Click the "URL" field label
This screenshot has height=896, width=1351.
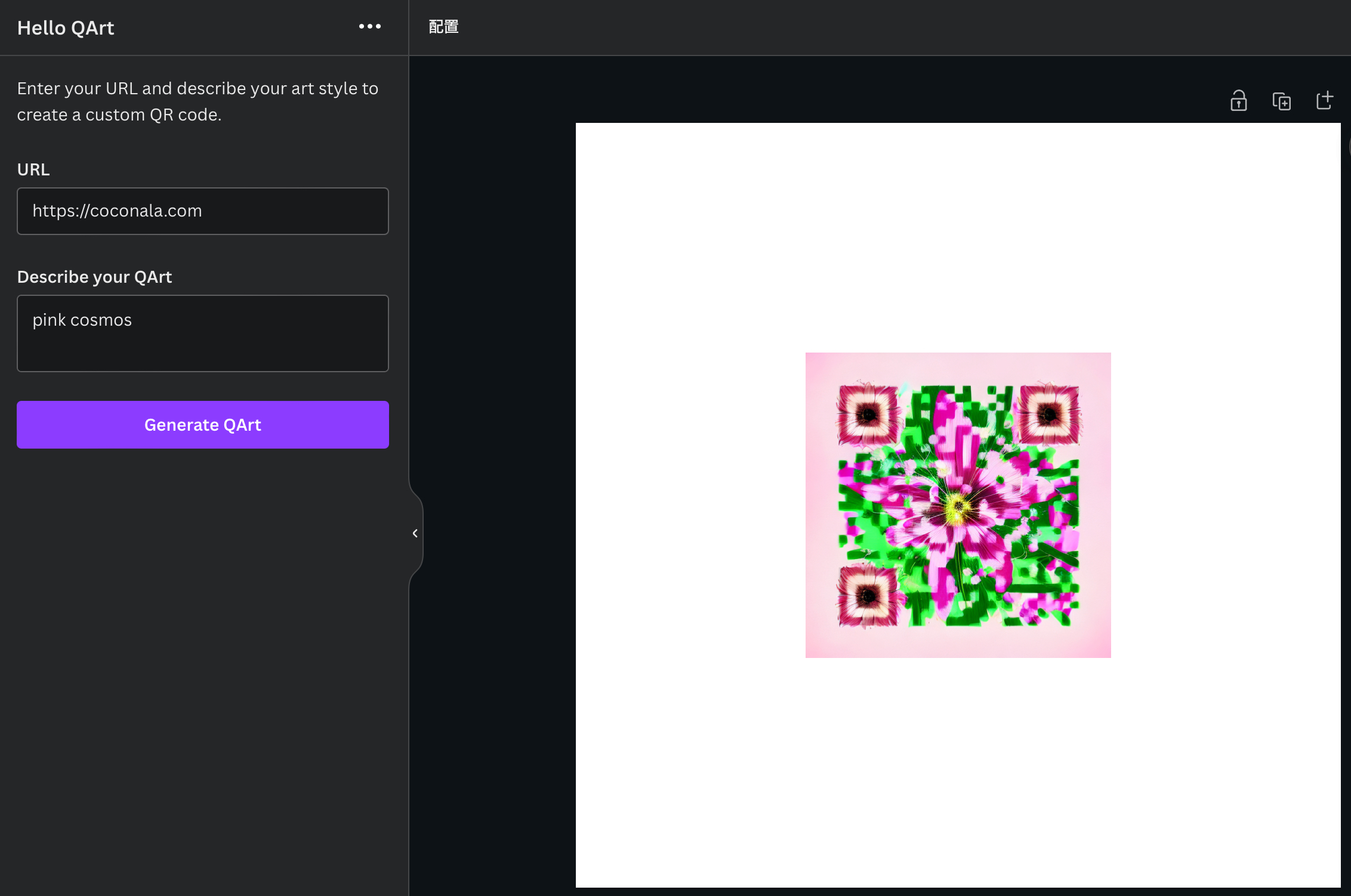pos(33,169)
